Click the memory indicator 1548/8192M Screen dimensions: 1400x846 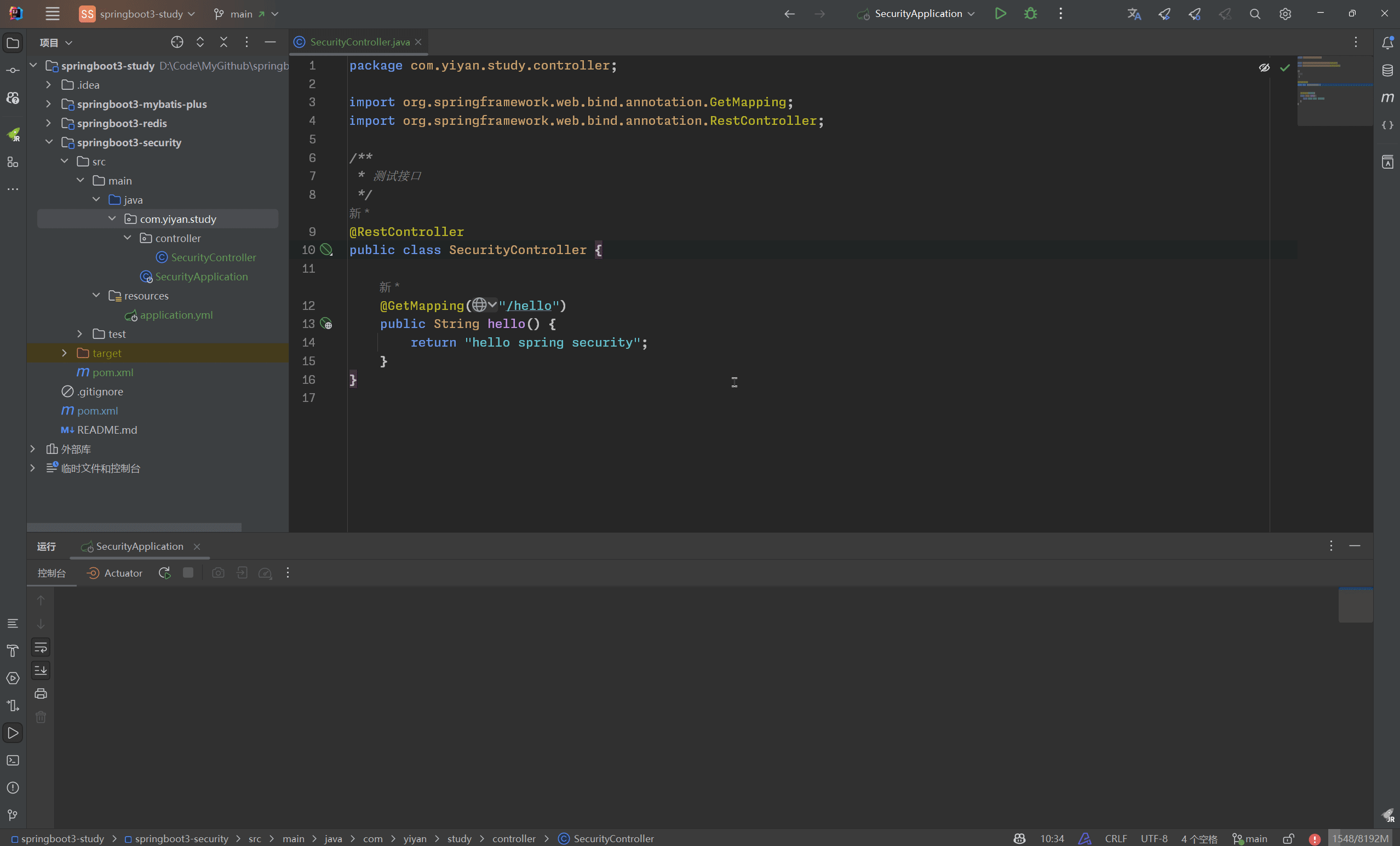coord(1360,838)
